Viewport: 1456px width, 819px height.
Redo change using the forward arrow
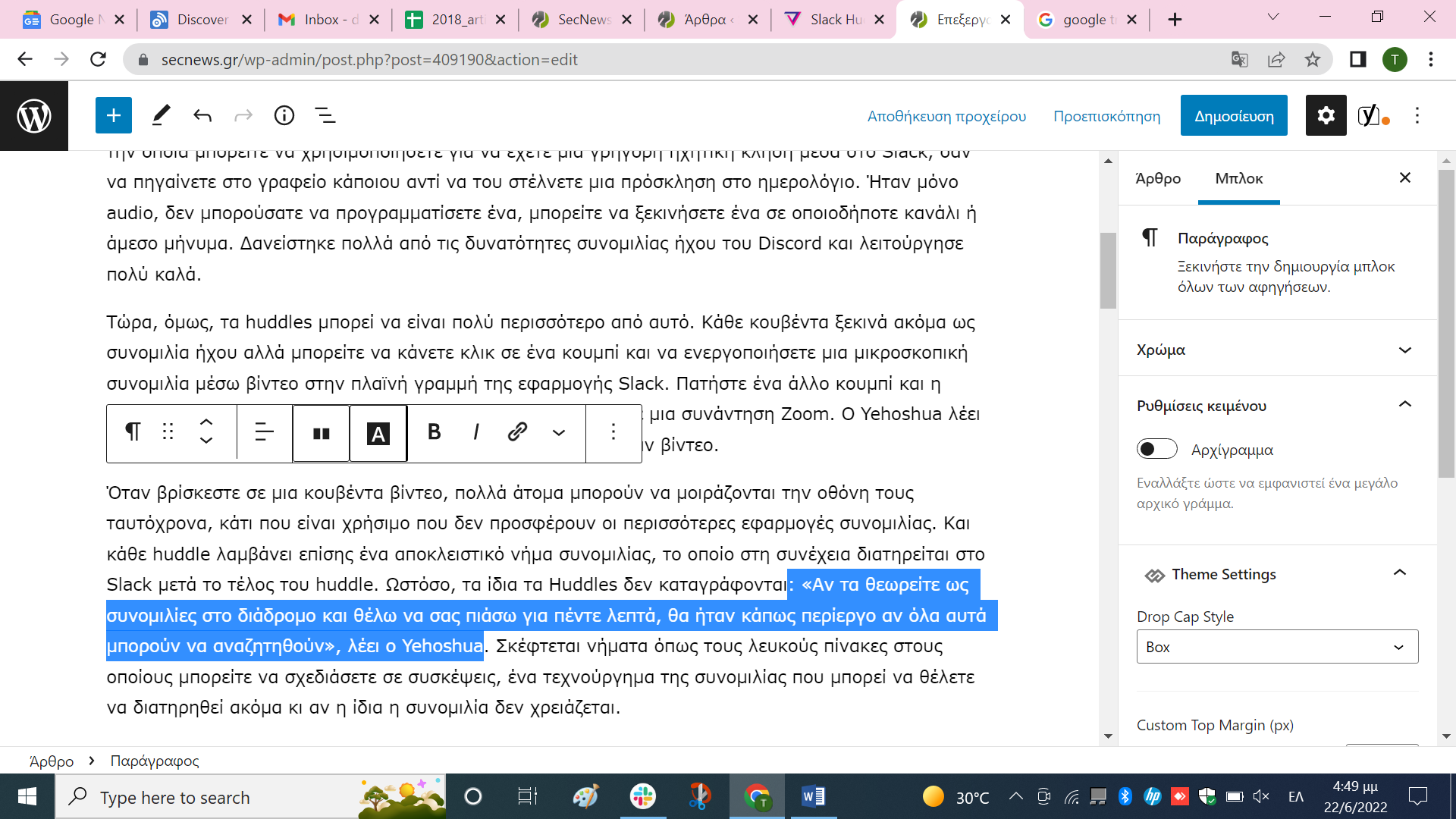(243, 115)
